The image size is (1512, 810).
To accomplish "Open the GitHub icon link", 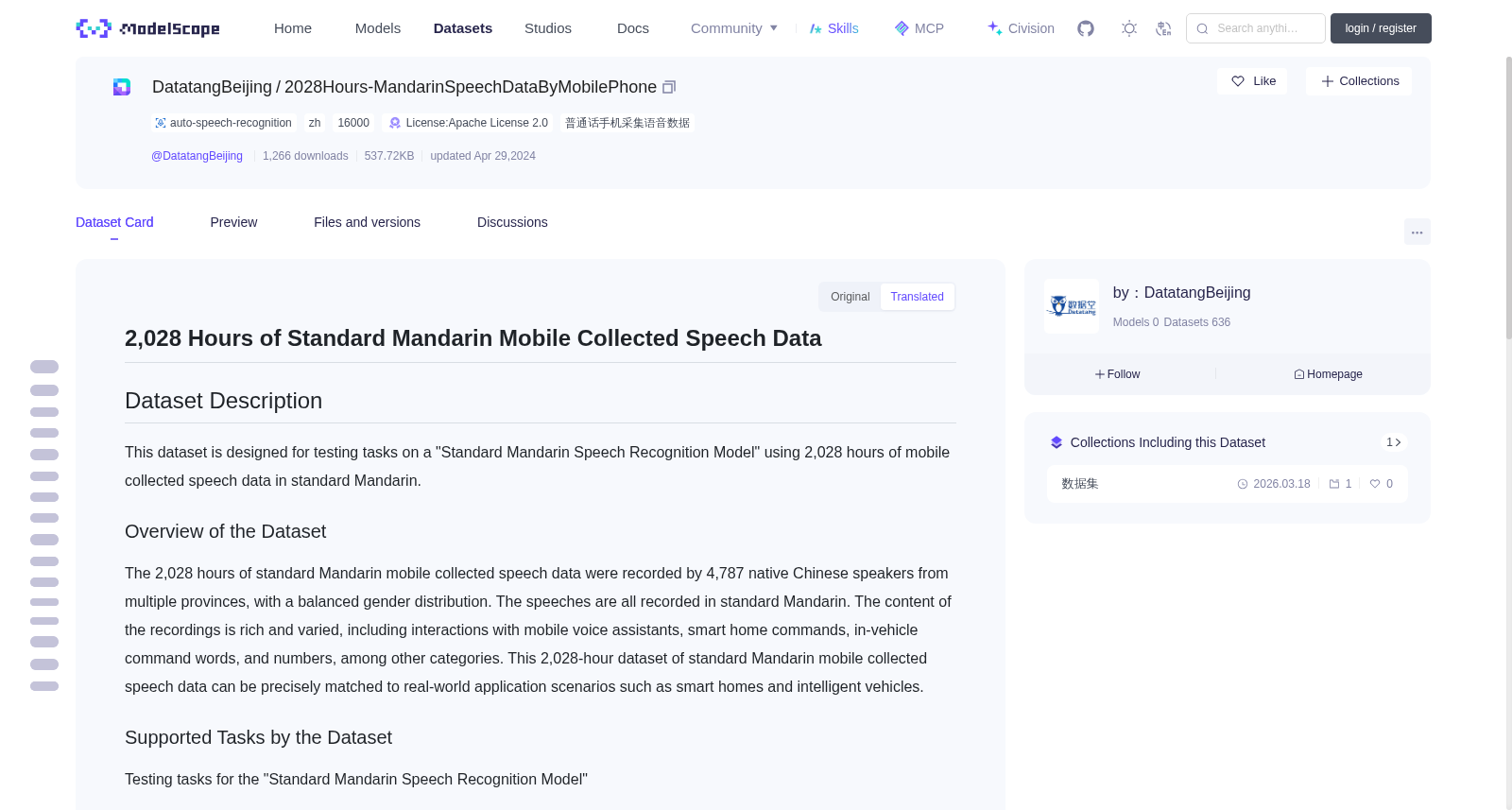I will (x=1086, y=28).
